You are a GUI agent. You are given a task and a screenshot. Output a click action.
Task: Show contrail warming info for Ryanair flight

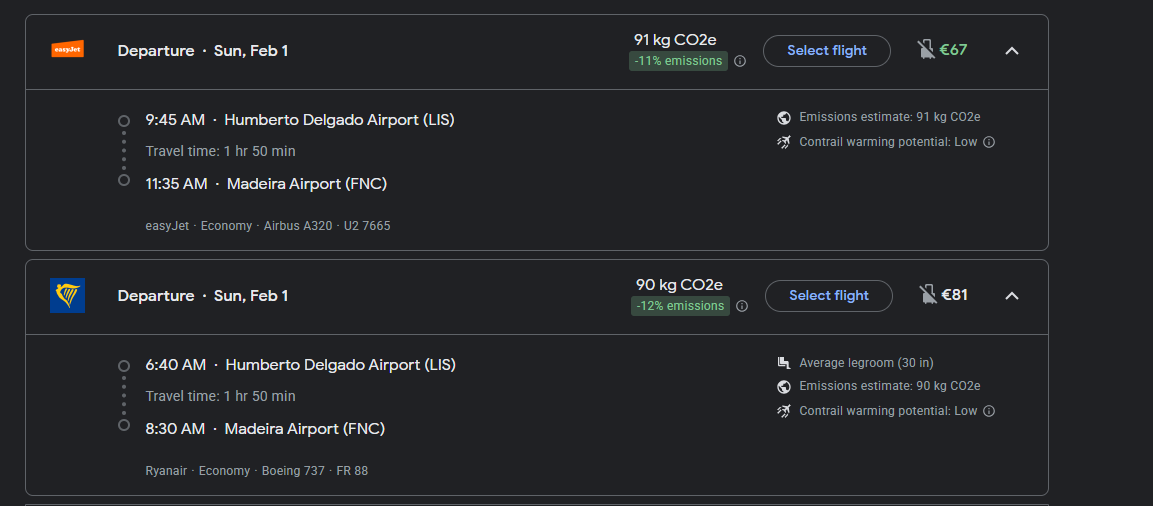[x=989, y=411]
